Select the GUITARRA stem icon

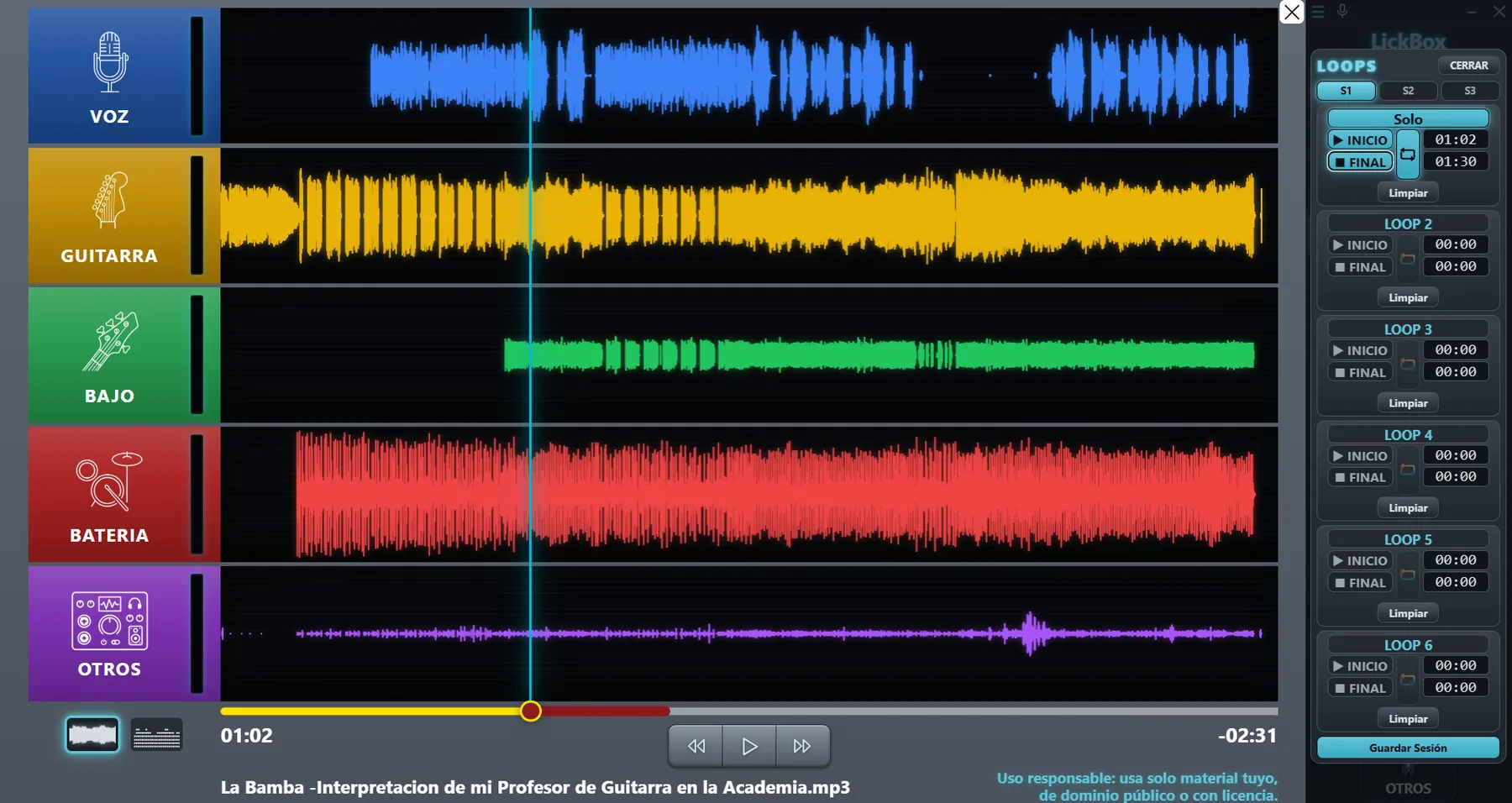[x=109, y=200]
